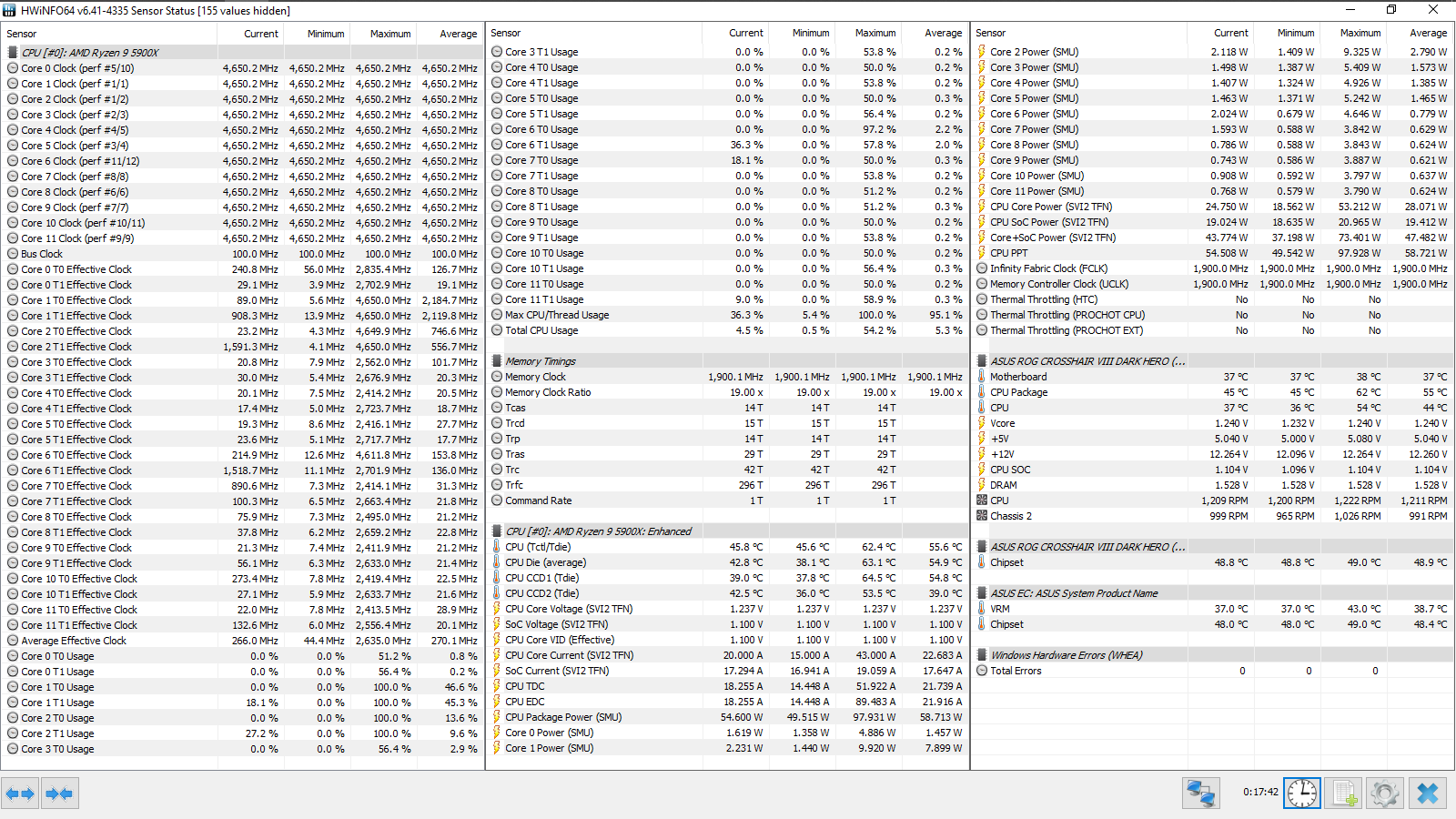
Task: Click the icon beside Memory Timings header
Action: pyautogui.click(x=497, y=361)
